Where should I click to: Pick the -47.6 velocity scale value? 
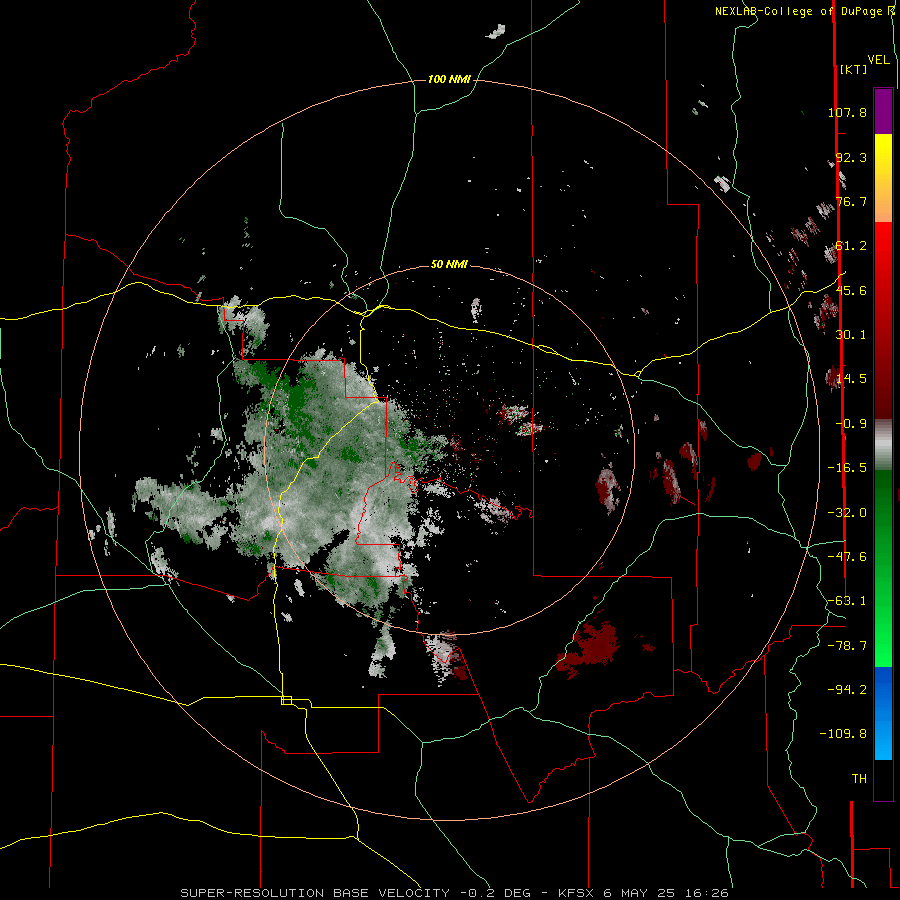pos(847,557)
